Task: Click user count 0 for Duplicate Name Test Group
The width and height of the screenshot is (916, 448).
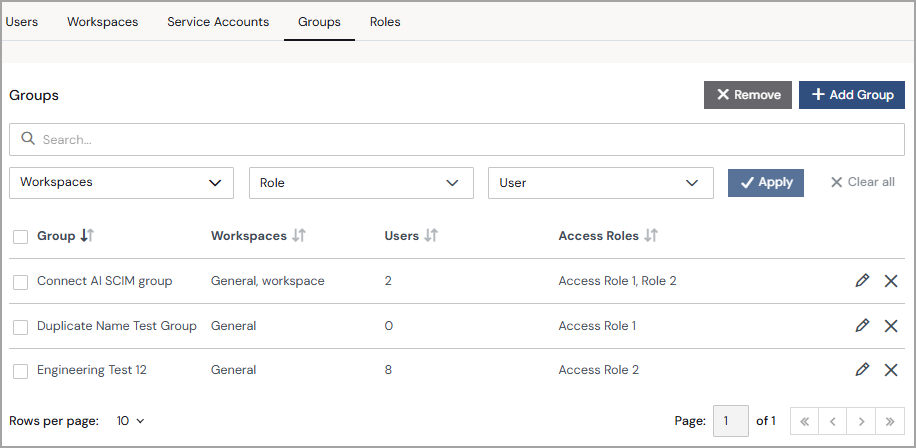Action: pyautogui.click(x=388, y=325)
